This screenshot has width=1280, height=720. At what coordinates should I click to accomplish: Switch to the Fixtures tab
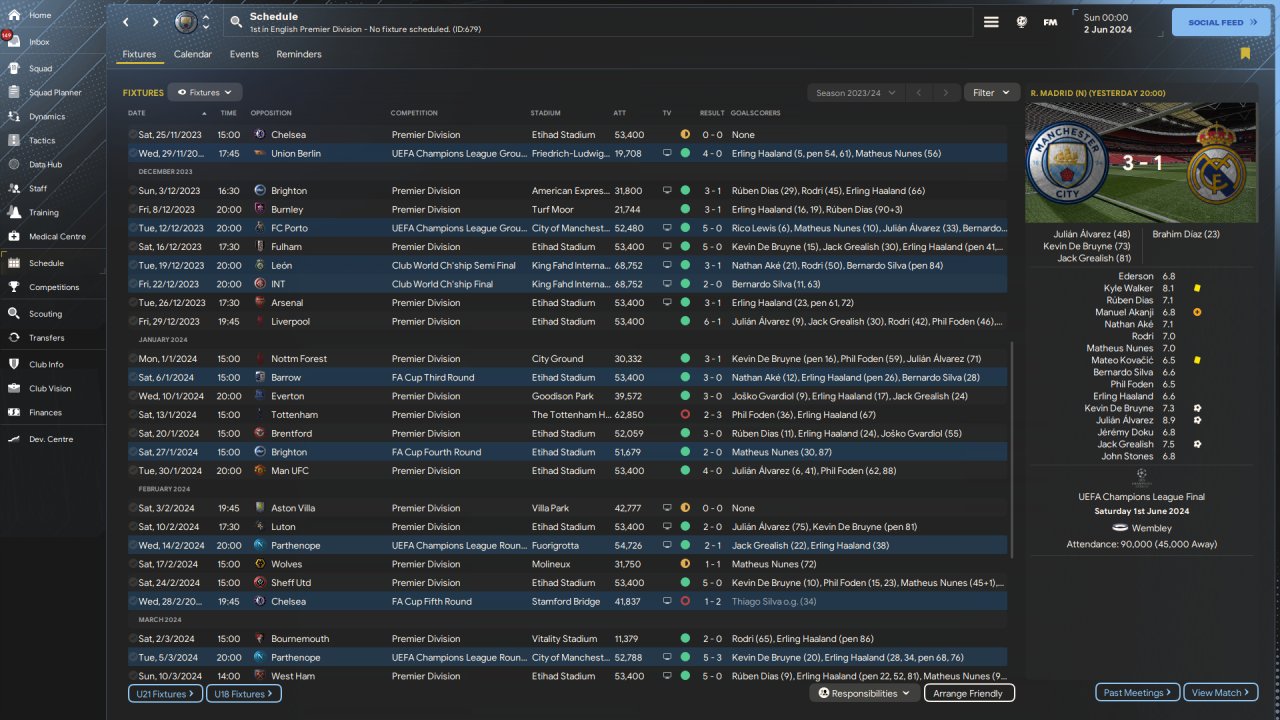click(x=139, y=55)
